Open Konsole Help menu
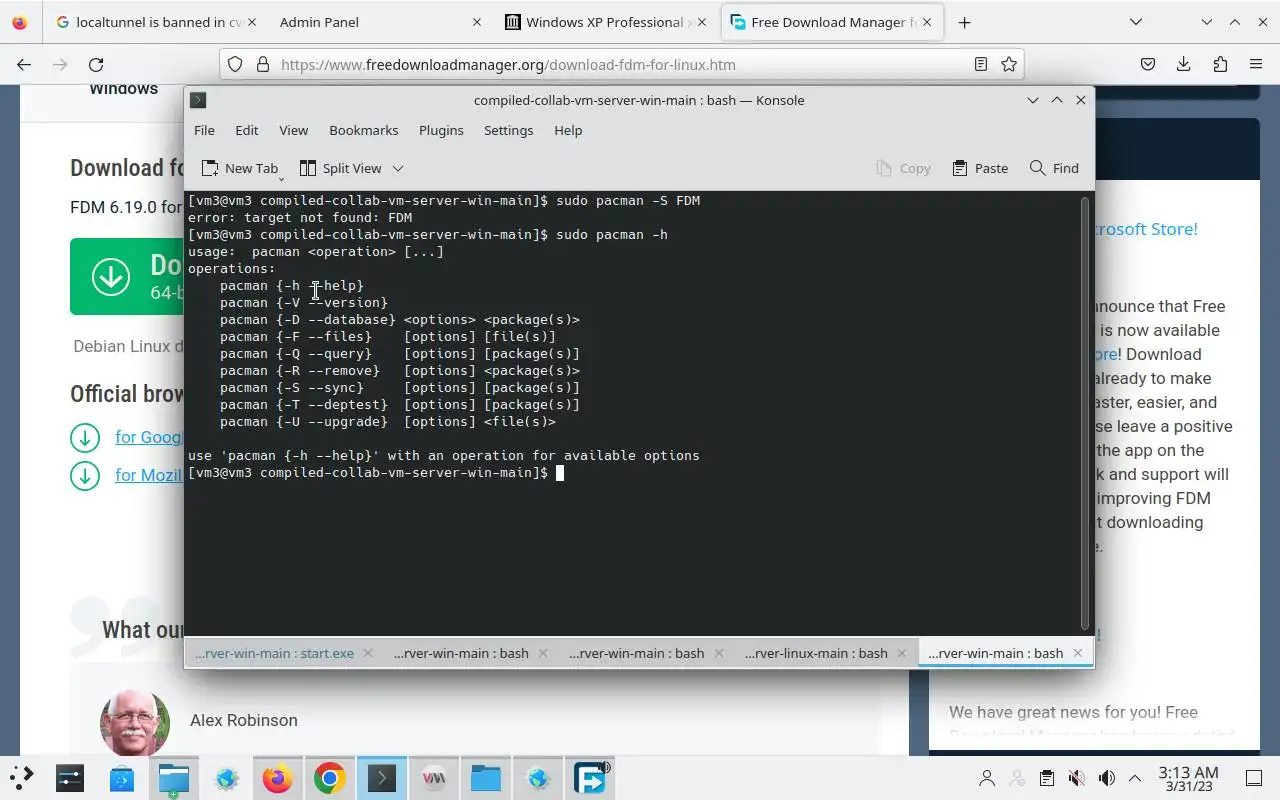 (x=568, y=130)
